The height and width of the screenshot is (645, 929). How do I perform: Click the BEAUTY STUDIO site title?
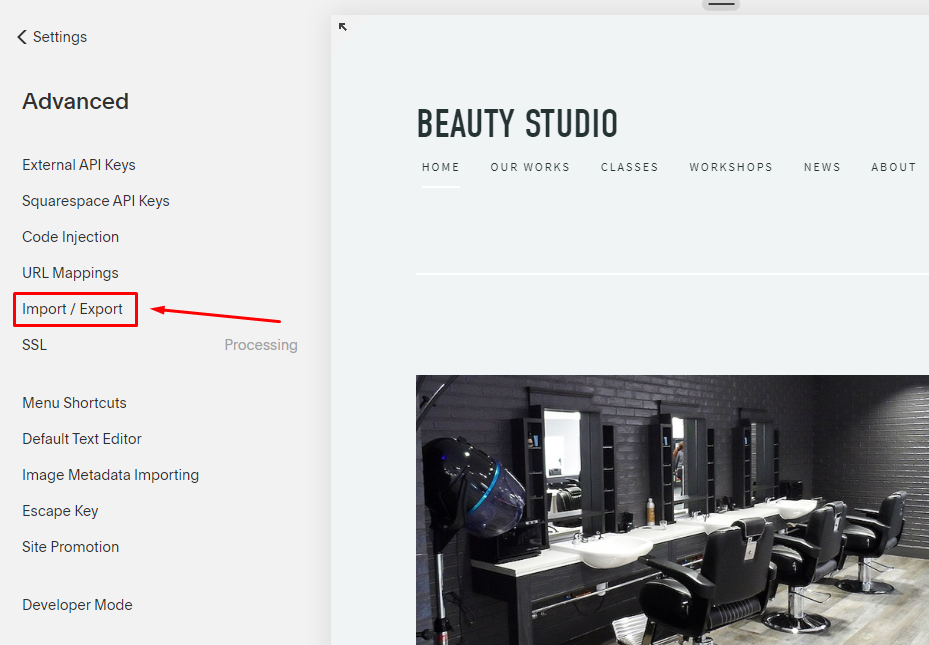tap(517, 125)
